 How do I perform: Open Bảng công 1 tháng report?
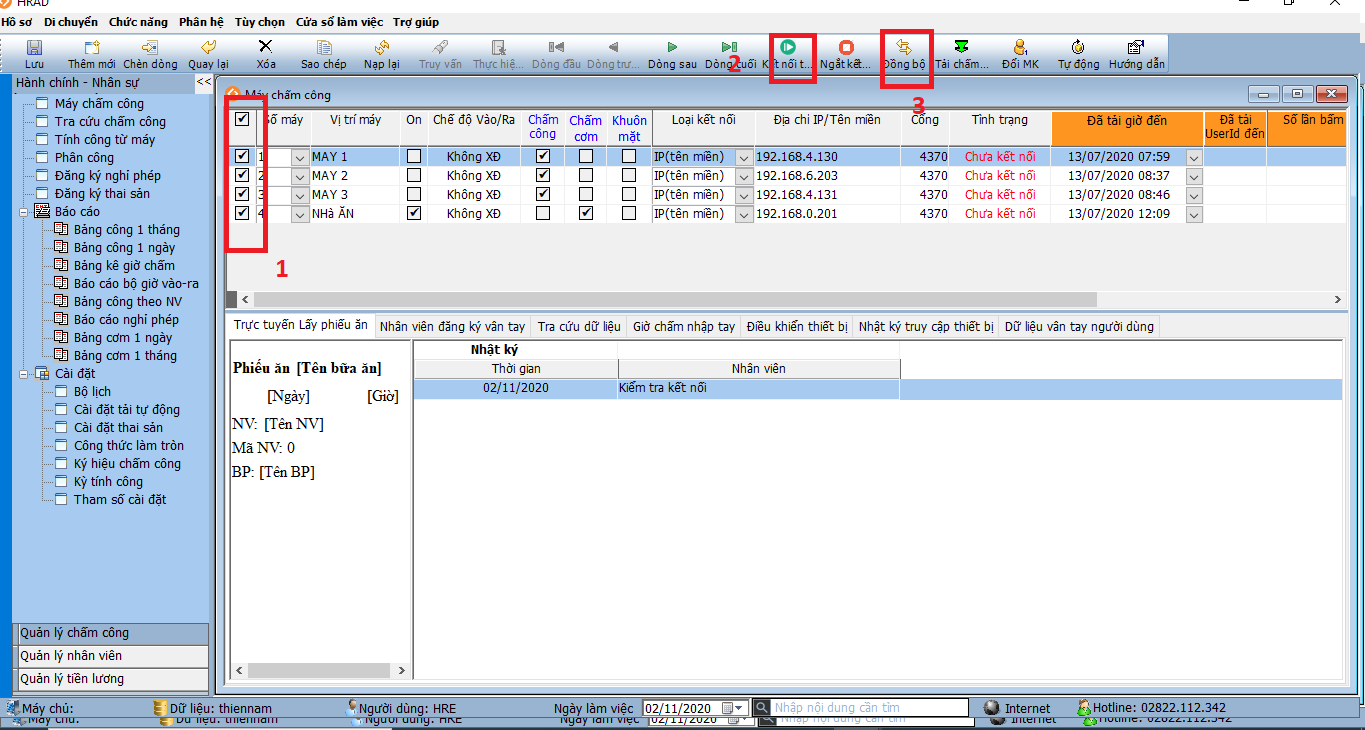(127, 230)
